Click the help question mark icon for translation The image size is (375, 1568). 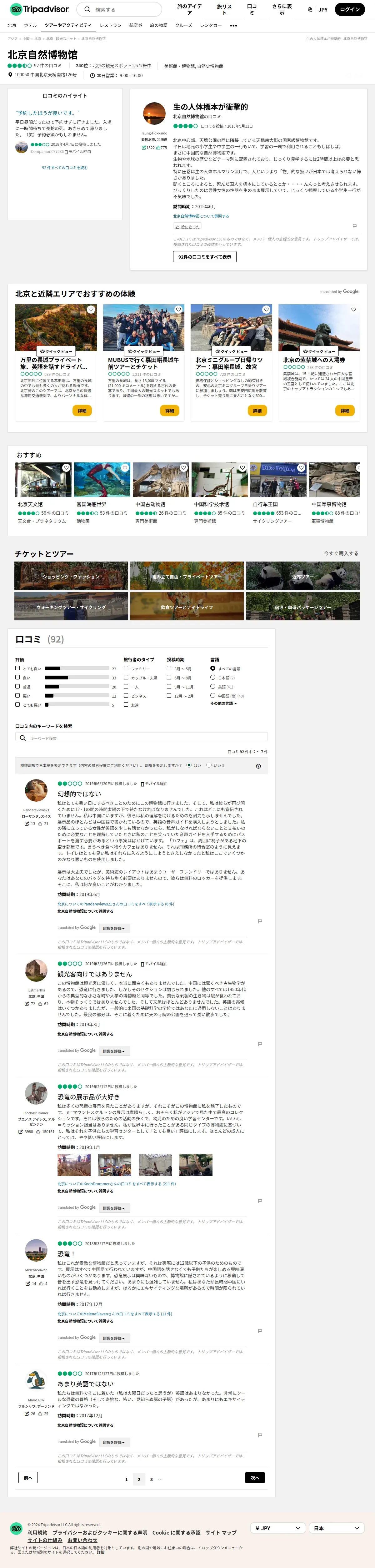(258, 766)
